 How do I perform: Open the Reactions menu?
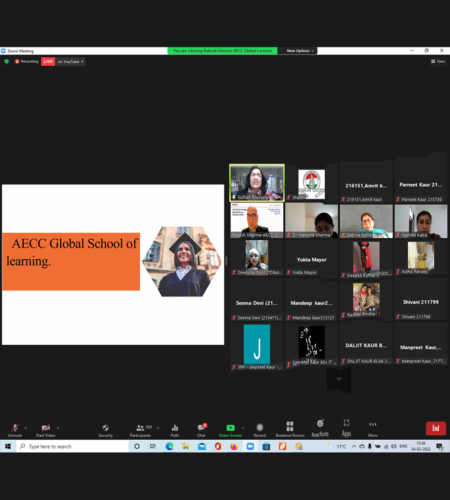pos(320,428)
